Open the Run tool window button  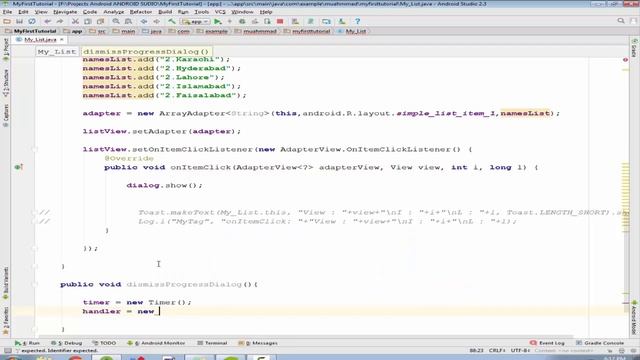[x=27, y=343]
